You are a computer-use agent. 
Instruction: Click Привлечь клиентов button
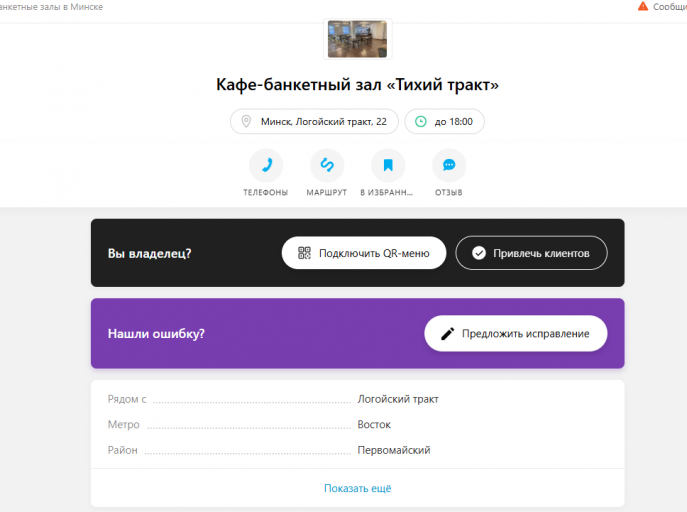point(531,253)
